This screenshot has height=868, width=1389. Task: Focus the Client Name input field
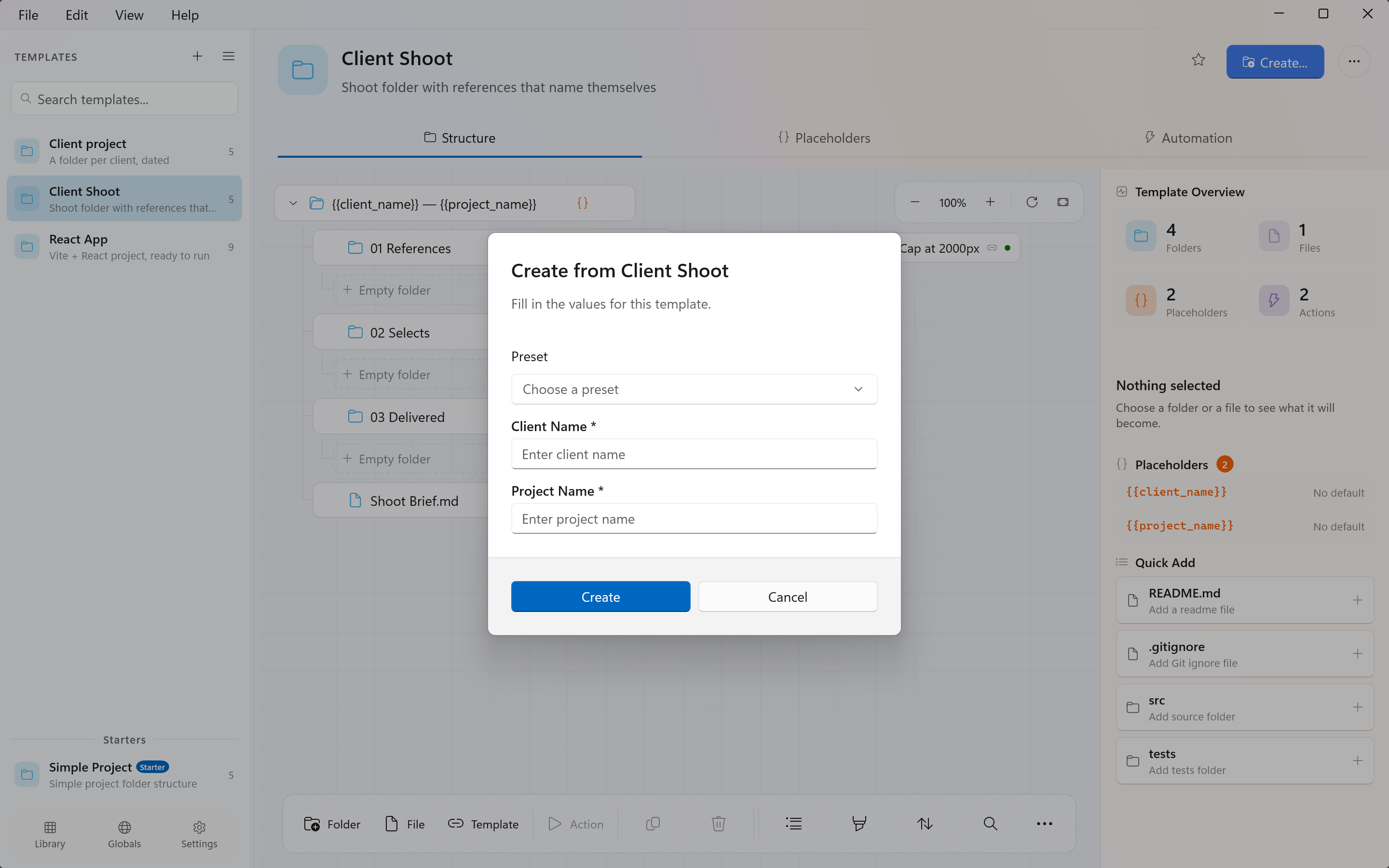tap(694, 454)
